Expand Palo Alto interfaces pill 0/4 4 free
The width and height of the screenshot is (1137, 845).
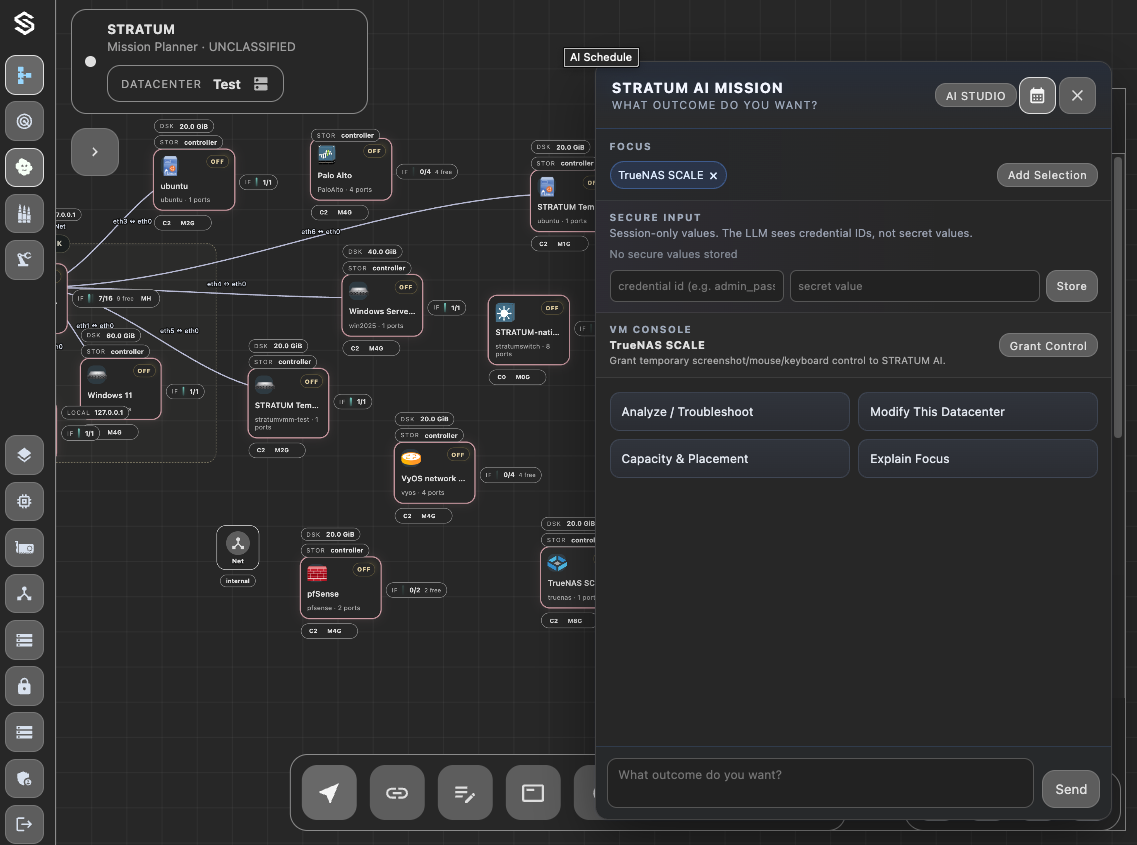click(x=427, y=172)
